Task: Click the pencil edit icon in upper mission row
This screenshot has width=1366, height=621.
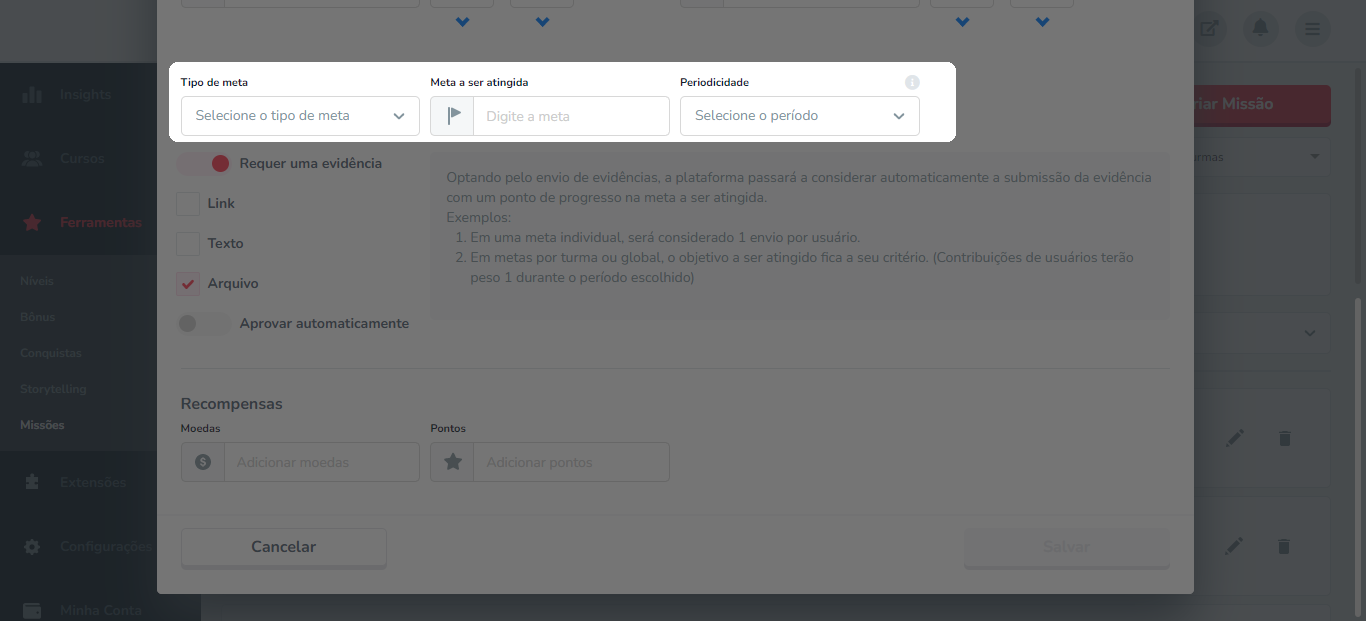Action: 1235,438
